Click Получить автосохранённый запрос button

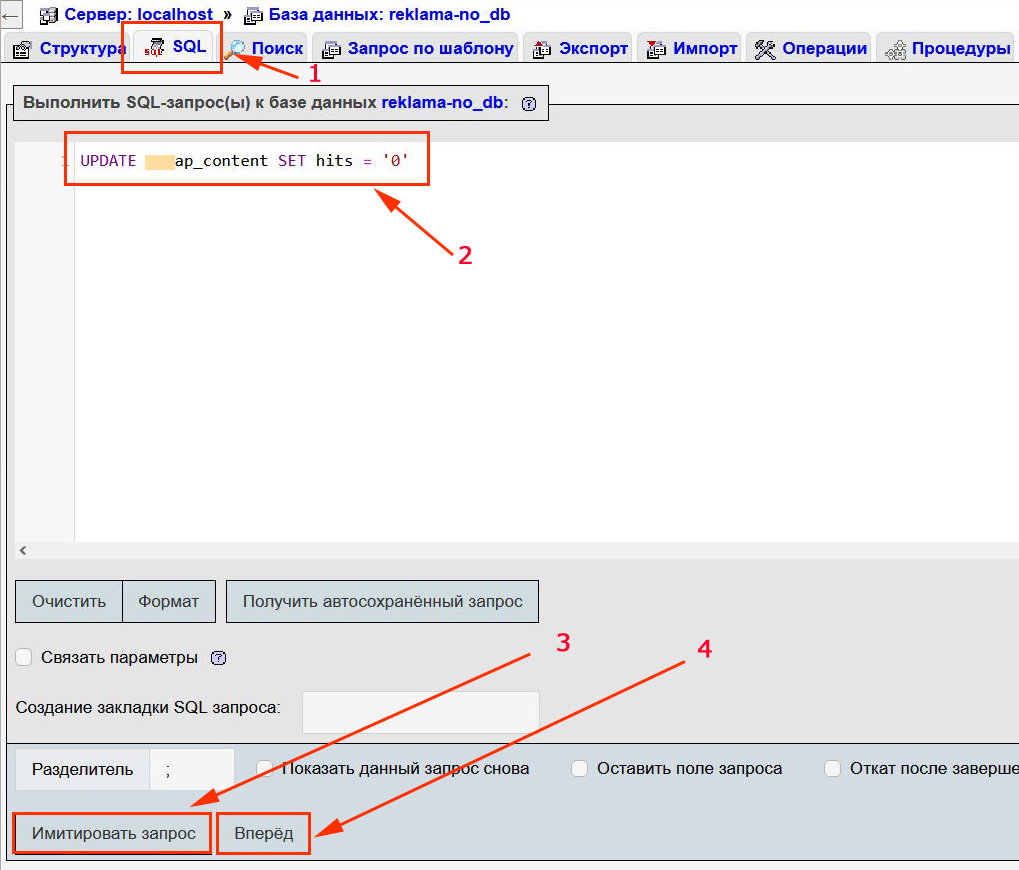pyautogui.click(x=382, y=602)
